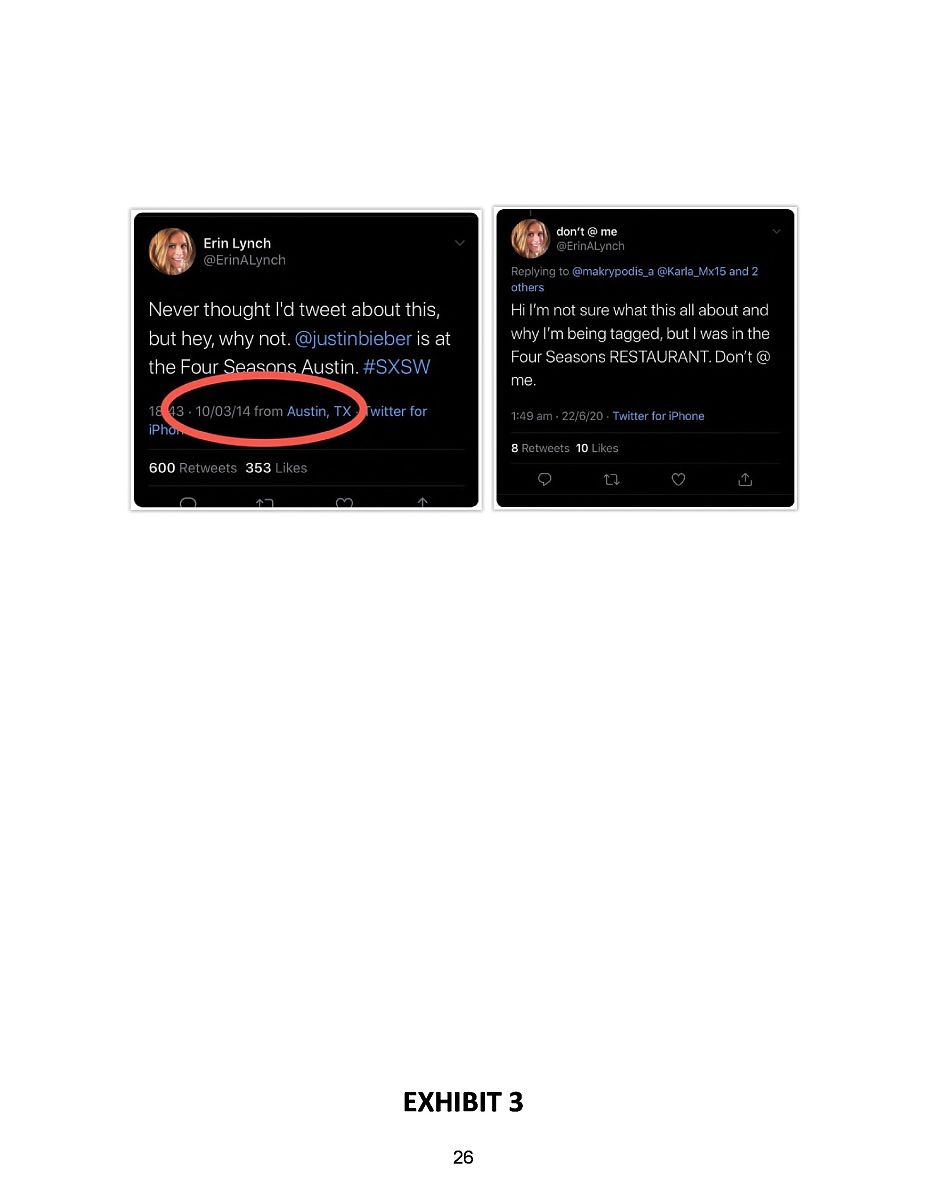Image resolution: width=927 pixels, height=1200 pixels.
Task: Tap reply icon under the Erin Lynch tweet
Action: (x=187, y=503)
